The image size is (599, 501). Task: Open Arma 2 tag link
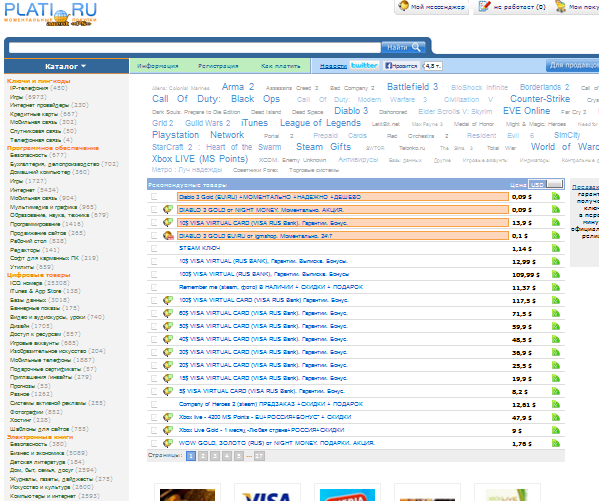tap(238, 87)
